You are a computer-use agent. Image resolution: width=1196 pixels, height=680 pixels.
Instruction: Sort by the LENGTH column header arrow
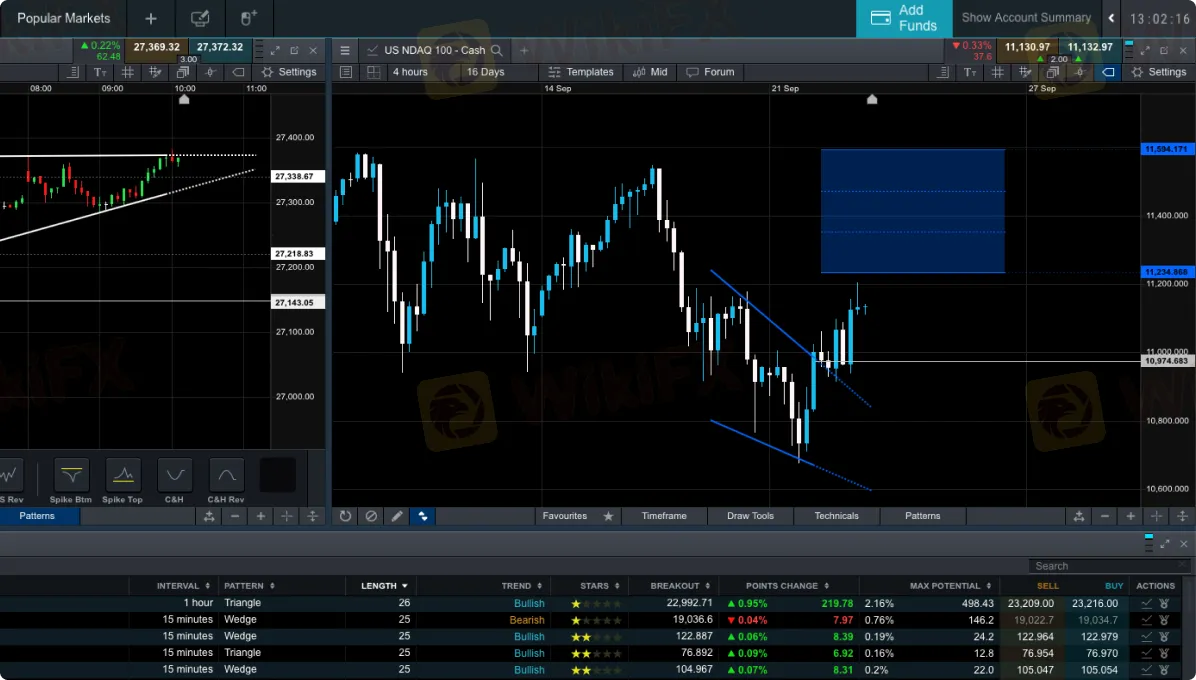pos(405,586)
